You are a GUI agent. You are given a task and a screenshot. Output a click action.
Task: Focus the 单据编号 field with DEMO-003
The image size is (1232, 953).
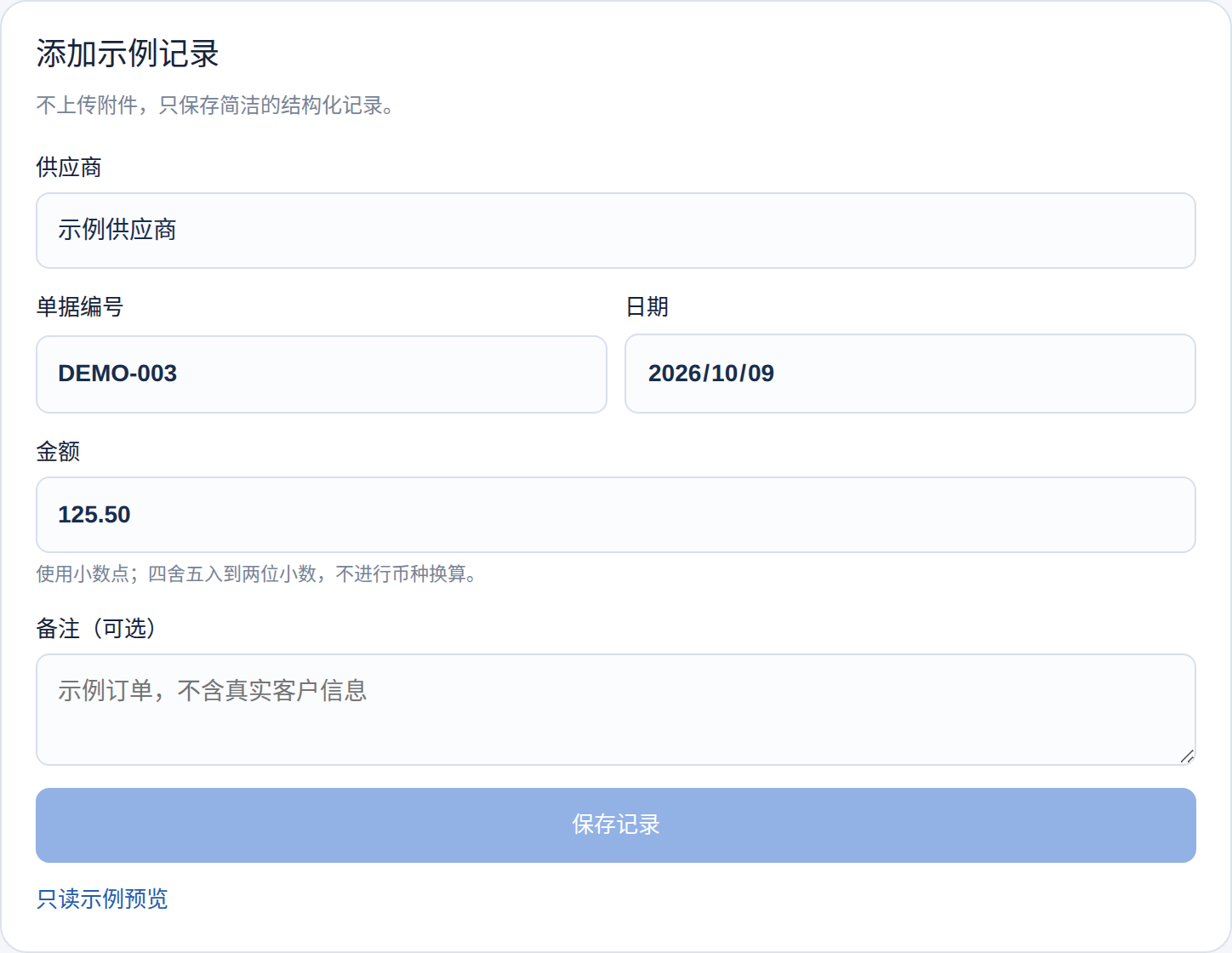[322, 374]
